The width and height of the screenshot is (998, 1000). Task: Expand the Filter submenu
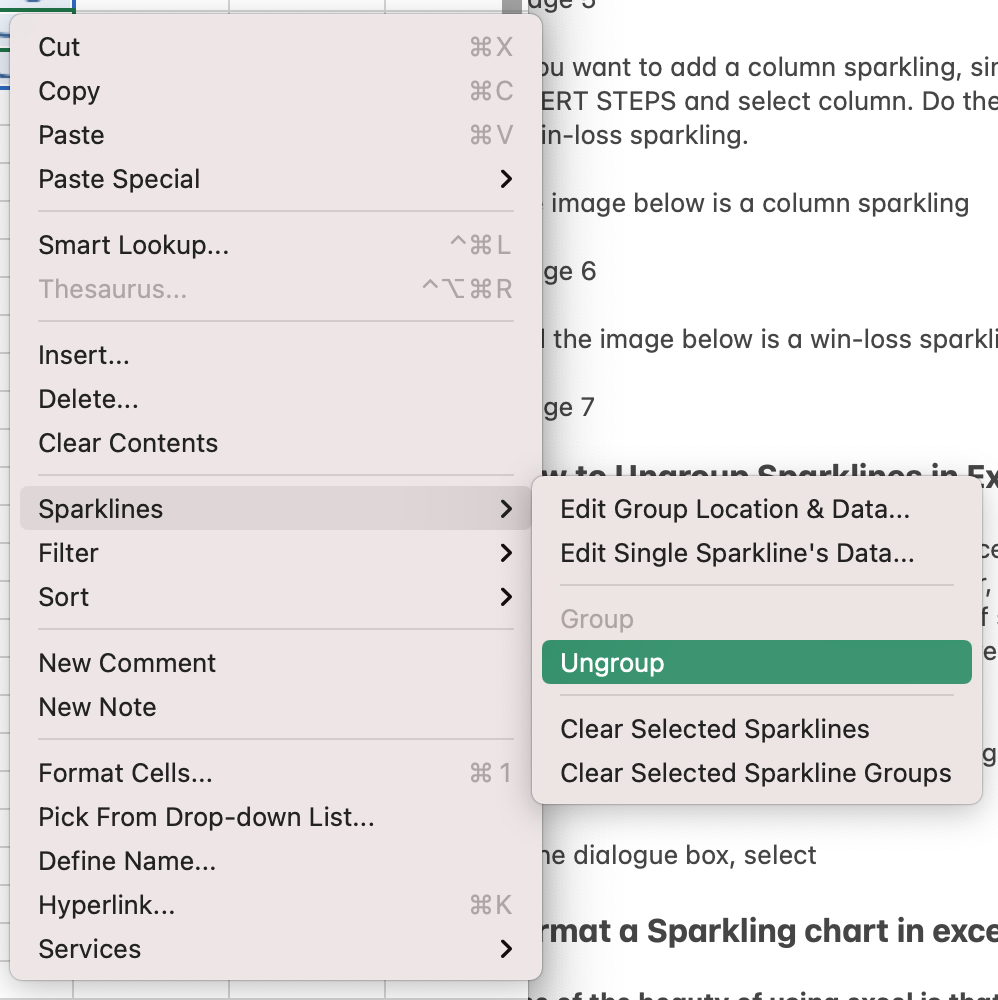click(x=68, y=553)
